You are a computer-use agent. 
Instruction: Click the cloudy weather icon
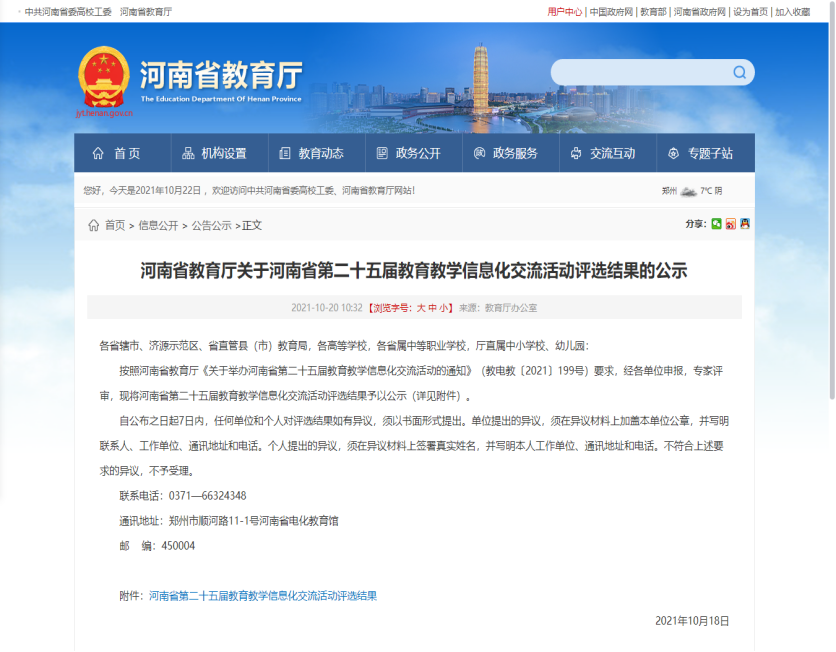[688, 190]
